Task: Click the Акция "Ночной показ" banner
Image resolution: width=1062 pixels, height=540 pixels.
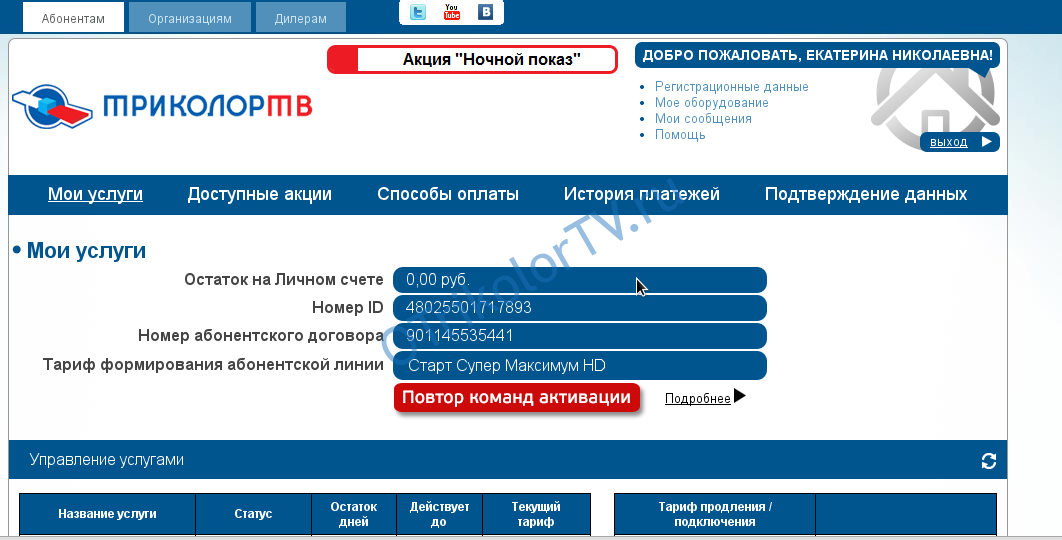Action: coord(473,60)
